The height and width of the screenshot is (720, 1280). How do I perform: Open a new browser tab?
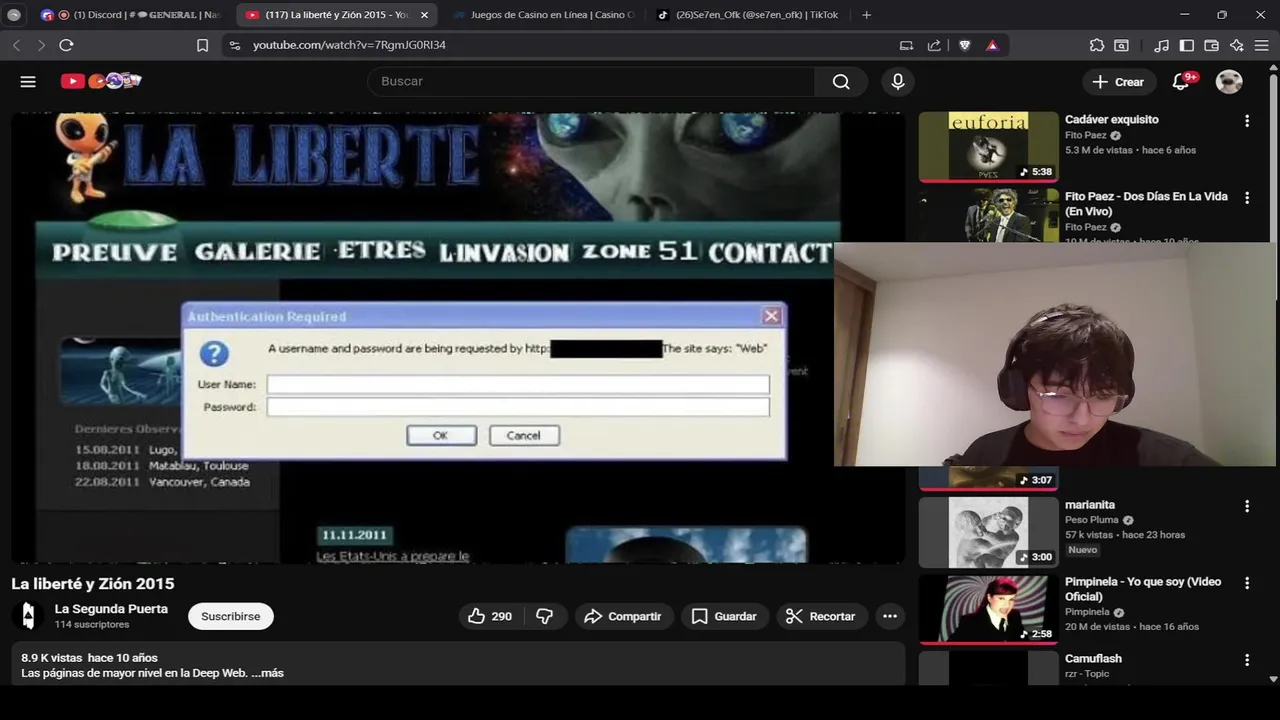pyautogui.click(x=866, y=15)
